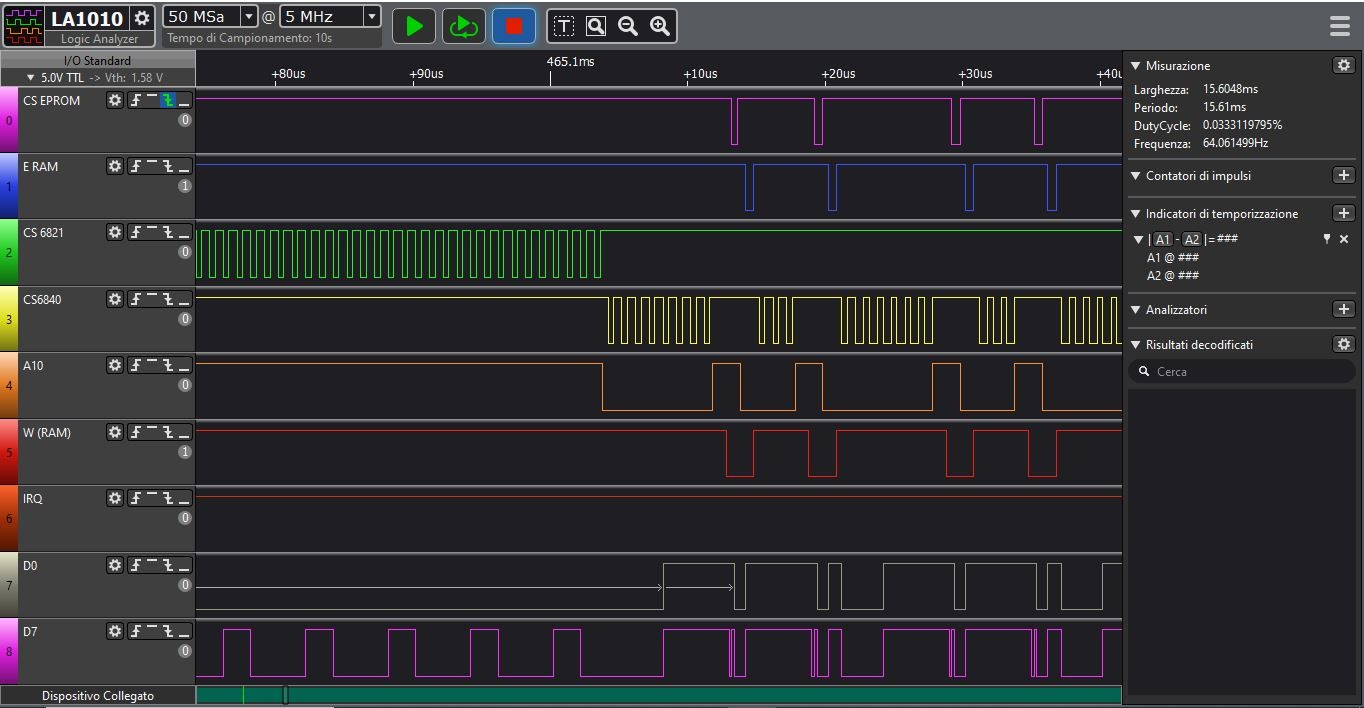
Task: Open IRQ channel settings gear
Action: click(x=115, y=498)
